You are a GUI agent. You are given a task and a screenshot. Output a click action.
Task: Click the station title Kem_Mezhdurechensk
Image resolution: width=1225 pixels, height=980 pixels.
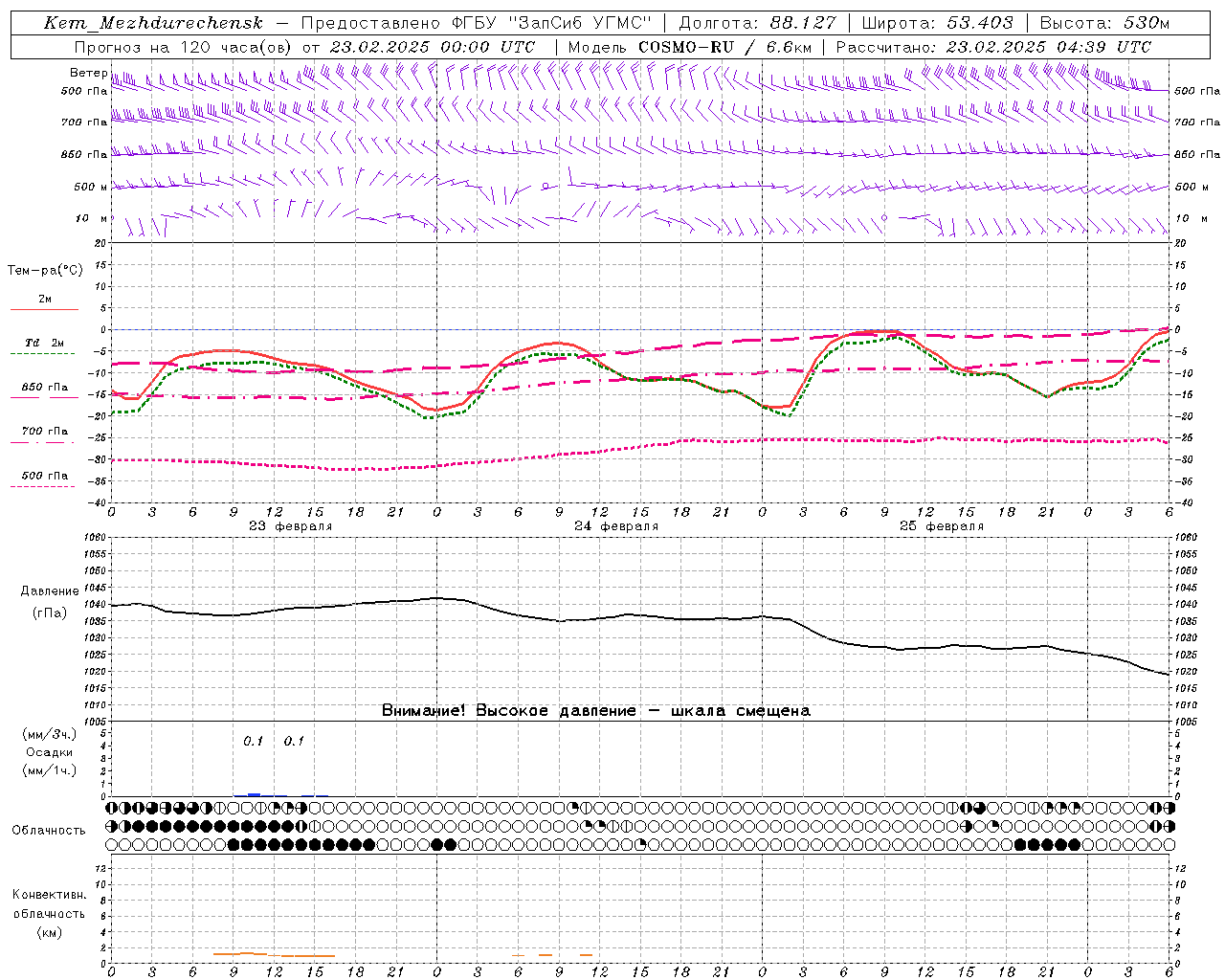click(153, 23)
